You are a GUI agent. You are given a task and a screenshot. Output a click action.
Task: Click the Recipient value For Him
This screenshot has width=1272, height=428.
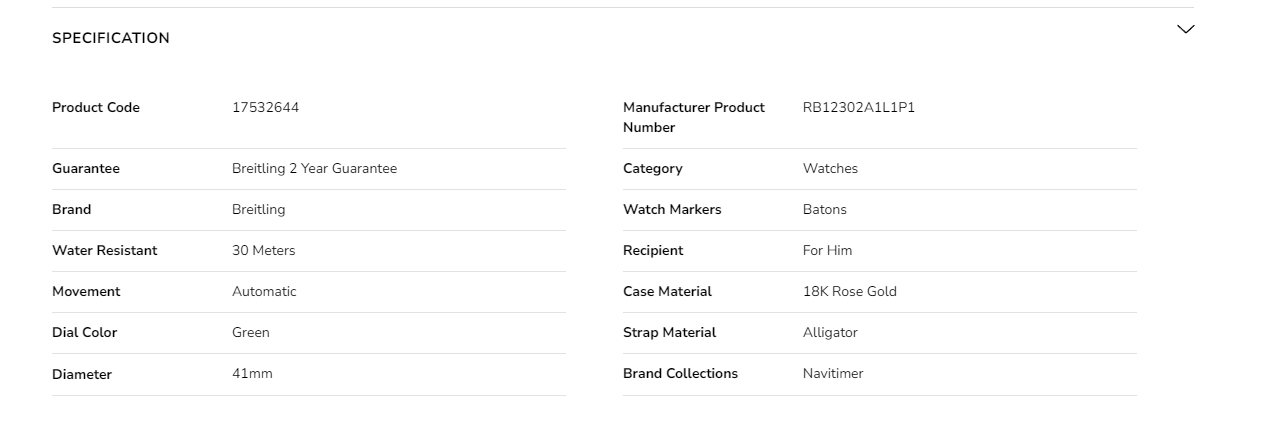(827, 250)
